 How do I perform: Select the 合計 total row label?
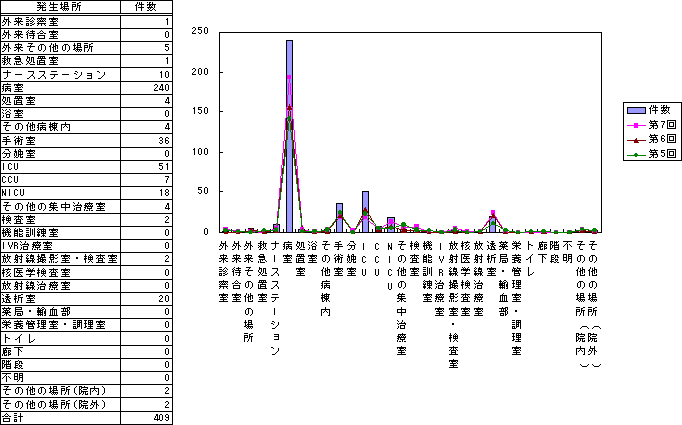coord(13,417)
